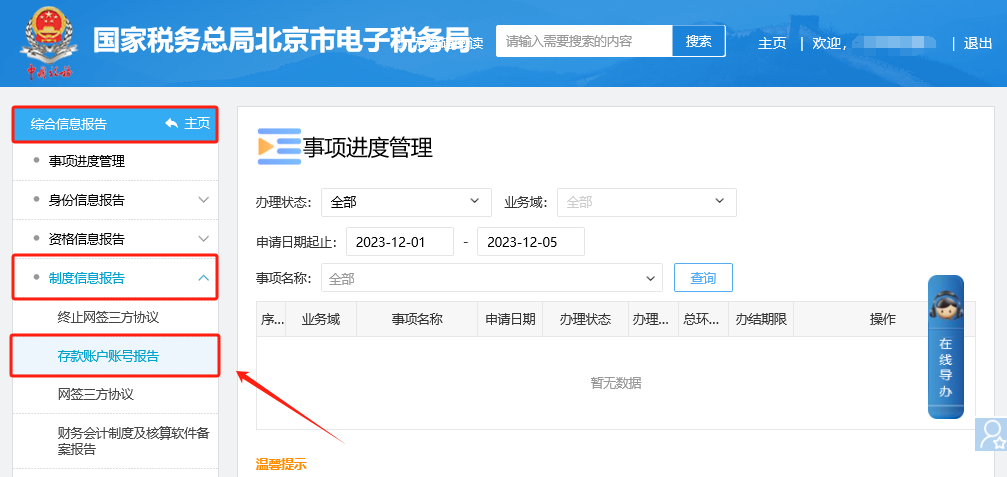Open 网签三方协议 menu item
The height and width of the screenshot is (477, 1007).
click(95, 395)
